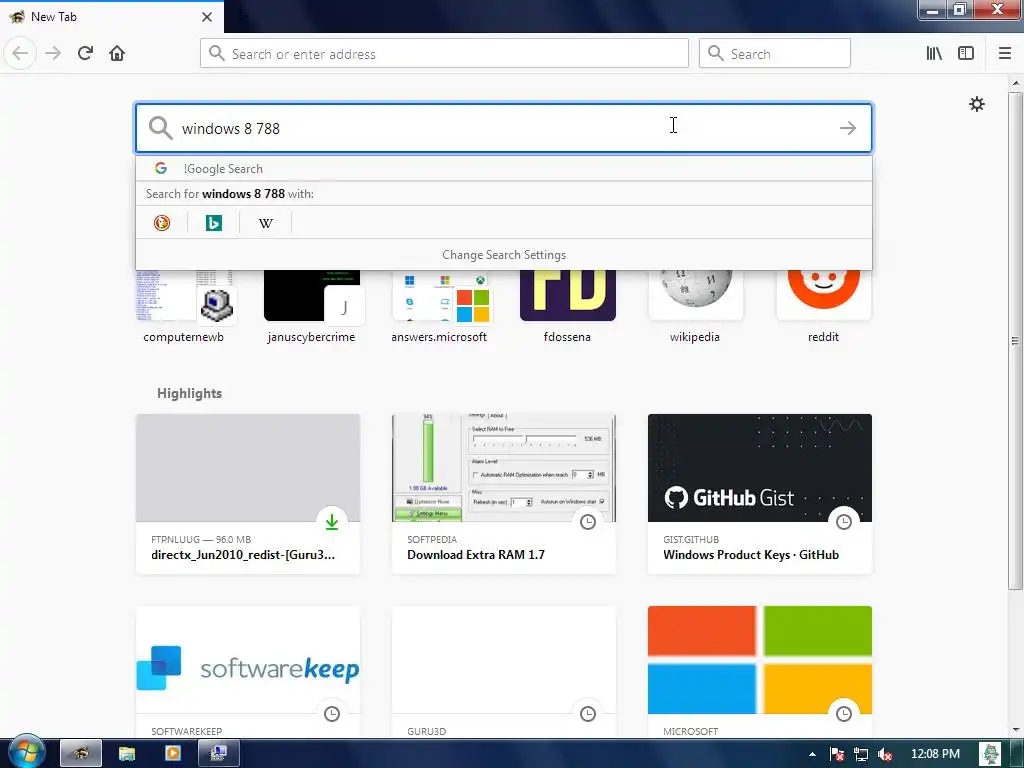Viewport: 1024px width, 768px height.
Task: Click history clock icon on Microsoft card
Action: coord(844,714)
